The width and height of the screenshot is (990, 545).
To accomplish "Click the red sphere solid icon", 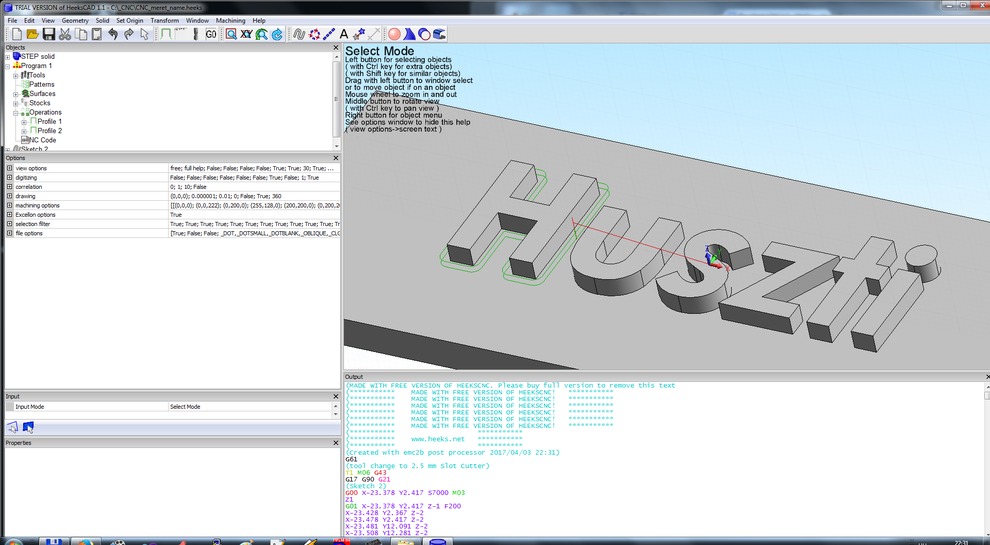I will pyautogui.click(x=394, y=34).
